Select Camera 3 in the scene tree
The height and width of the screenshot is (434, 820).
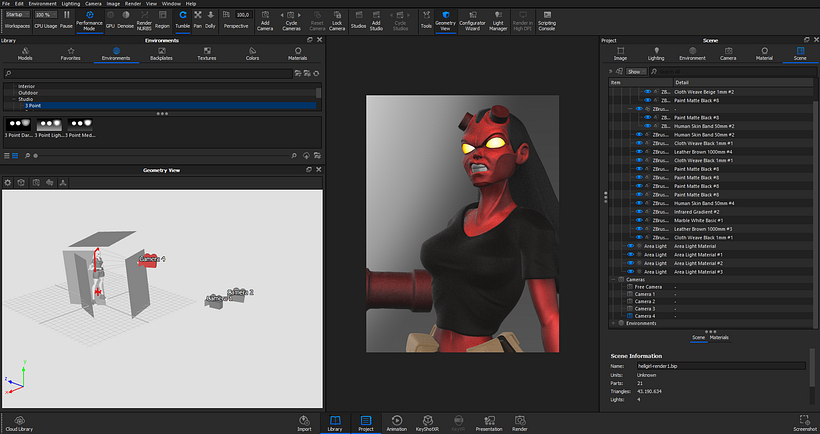point(645,309)
